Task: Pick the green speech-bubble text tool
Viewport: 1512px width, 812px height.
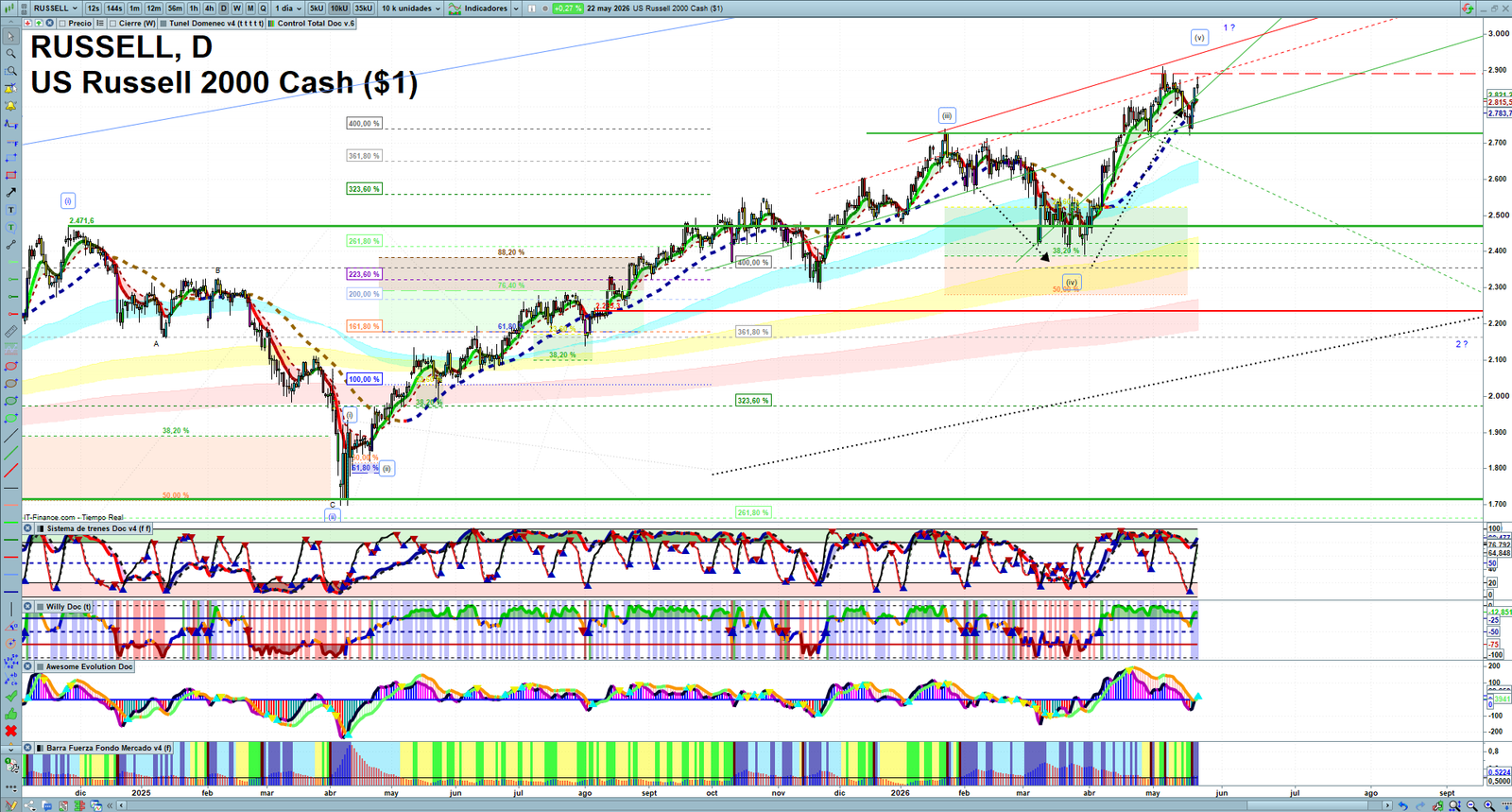Action: click(10, 227)
